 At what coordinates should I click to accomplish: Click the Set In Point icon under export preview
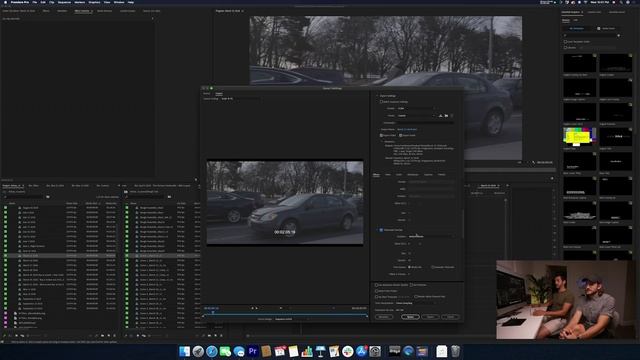(x=252, y=308)
